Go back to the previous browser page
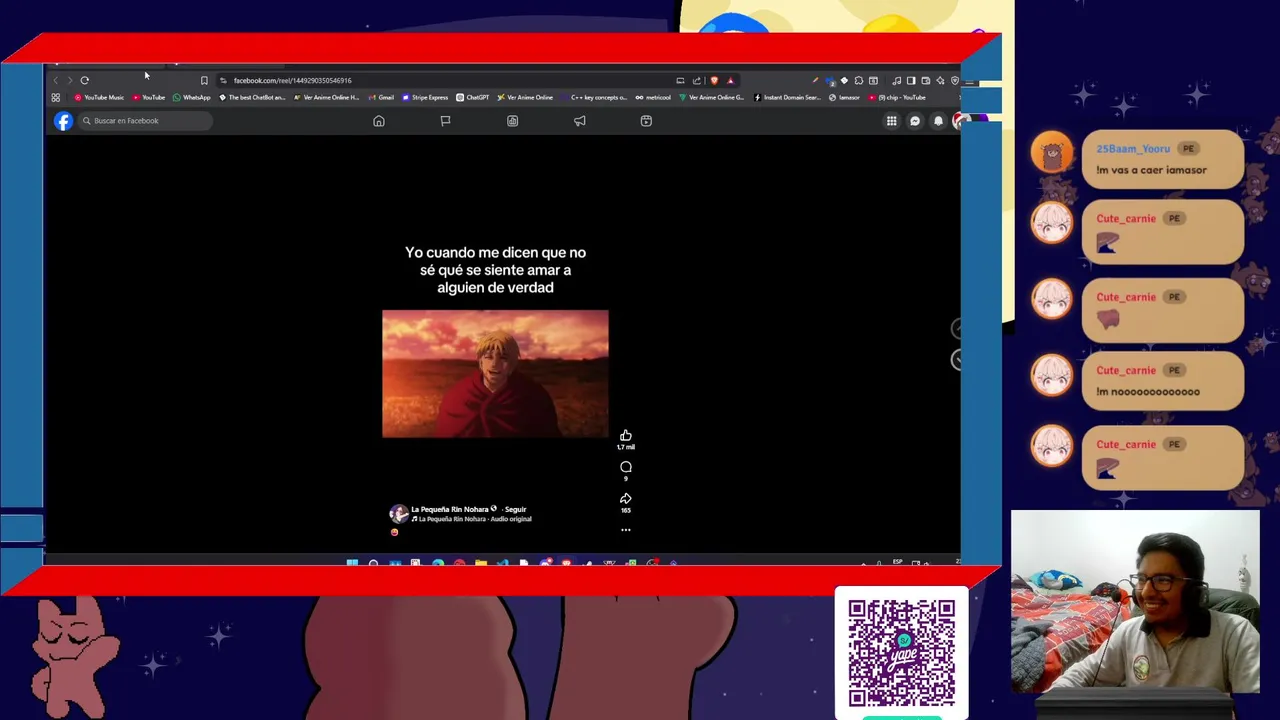 (56, 80)
